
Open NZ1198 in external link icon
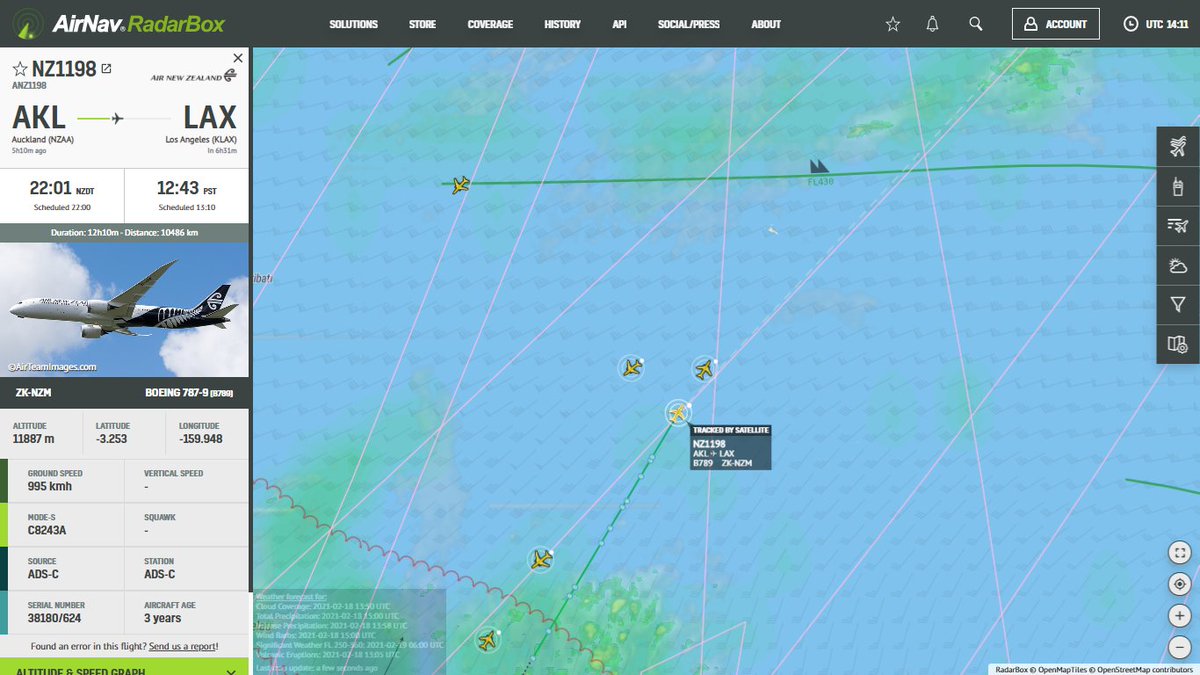click(107, 69)
